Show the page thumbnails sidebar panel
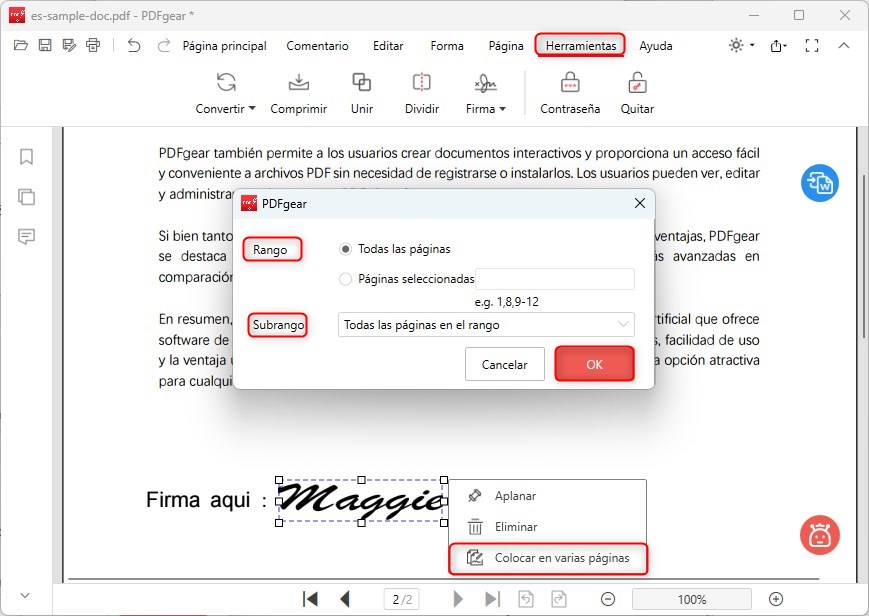This screenshot has width=869, height=616. click(26, 197)
